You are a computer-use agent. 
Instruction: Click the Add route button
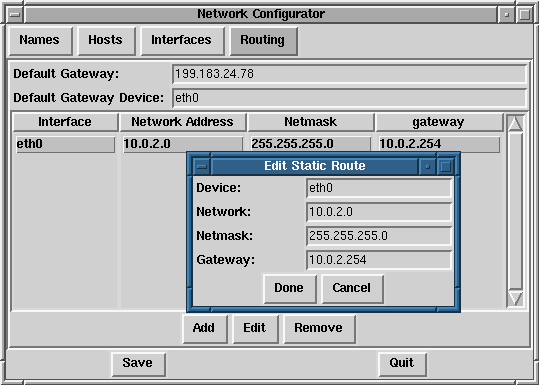(x=205, y=328)
